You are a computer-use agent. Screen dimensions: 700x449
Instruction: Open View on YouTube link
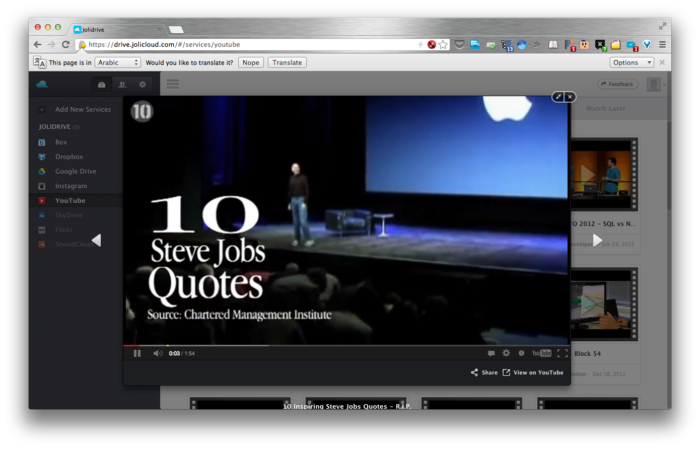point(533,372)
